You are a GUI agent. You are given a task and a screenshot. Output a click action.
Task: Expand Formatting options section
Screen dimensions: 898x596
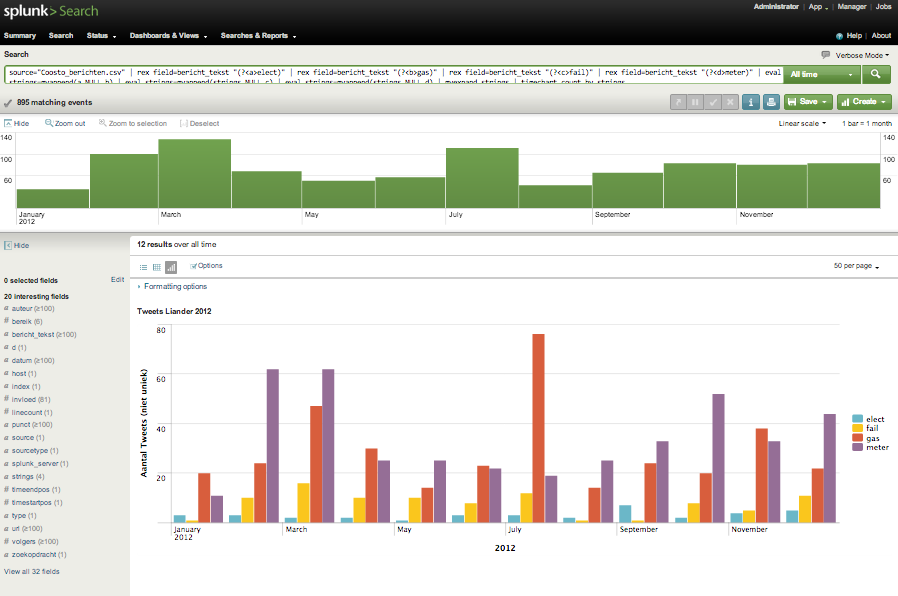(x=175, y=287)
